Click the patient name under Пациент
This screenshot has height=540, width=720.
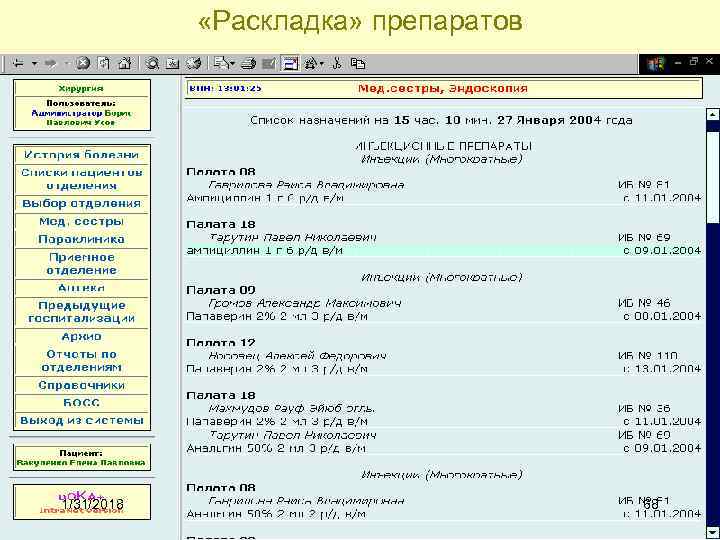[81, 463]
